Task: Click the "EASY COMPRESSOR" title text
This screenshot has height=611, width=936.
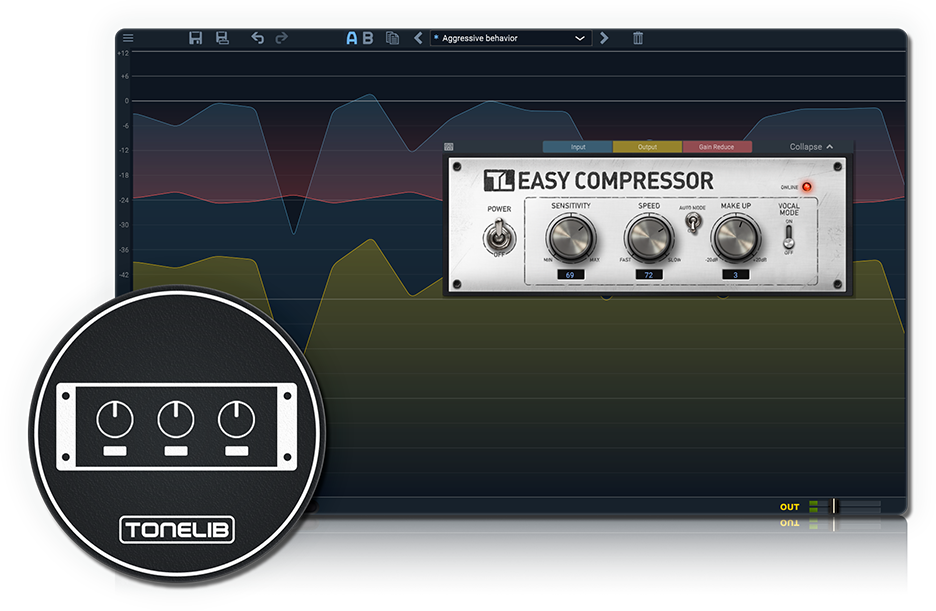Action: 615,181
